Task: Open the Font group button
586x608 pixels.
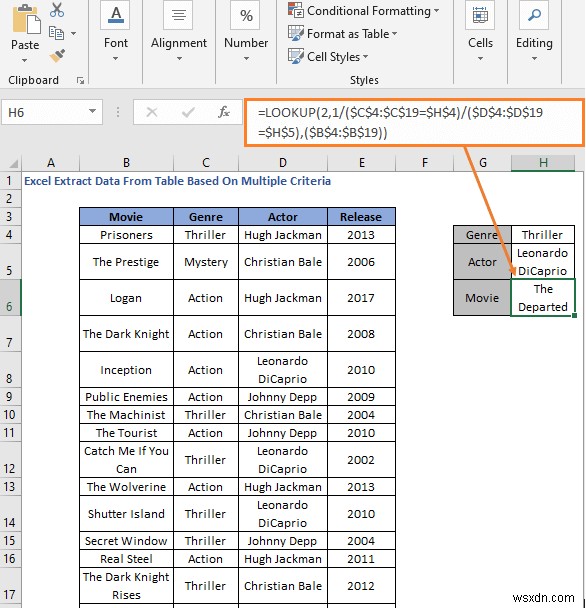Action: (x=115, y=32)
